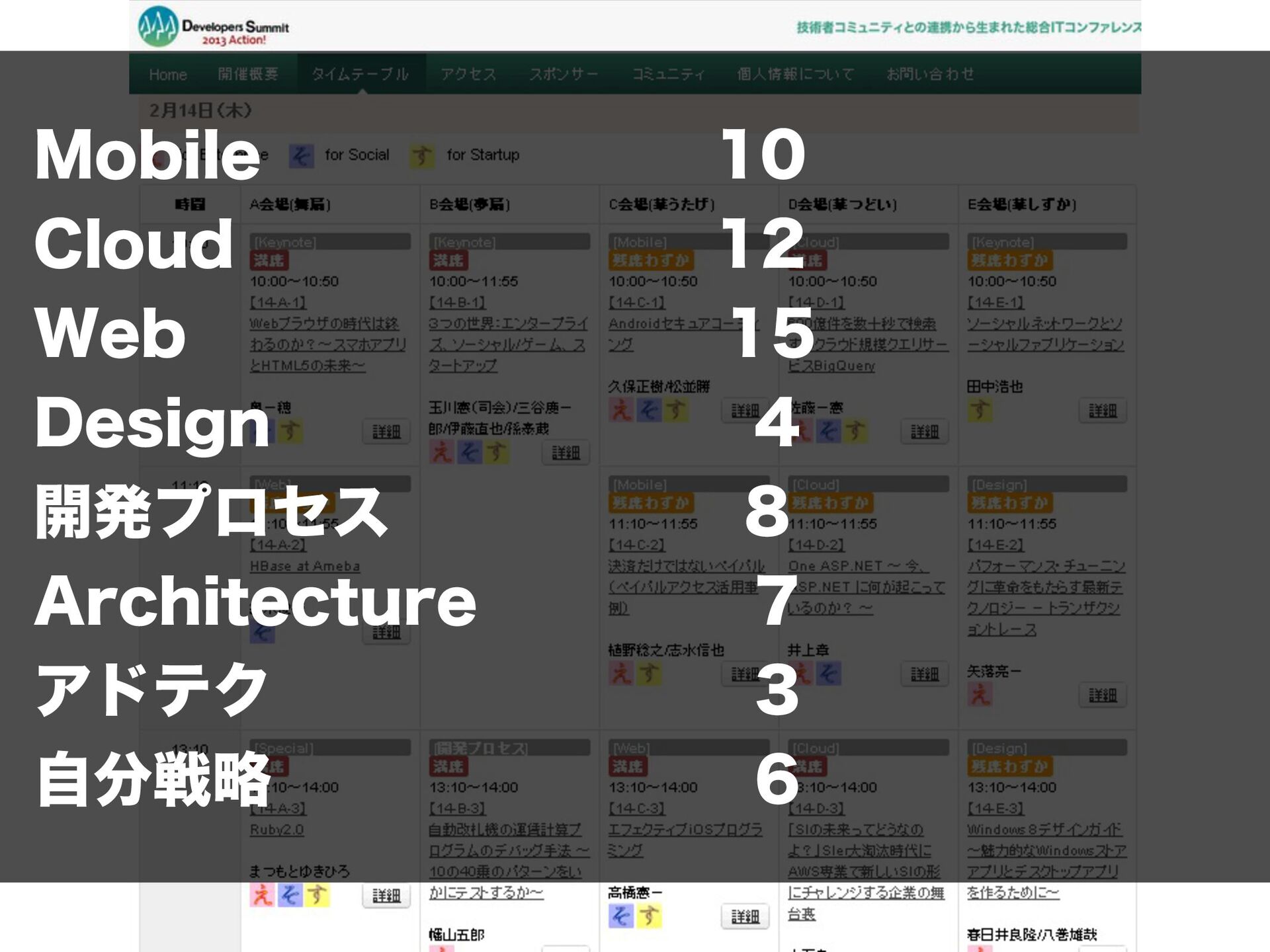
Task: Click the 詳細 button for session 14-D-2
Action: pos(925,674)
